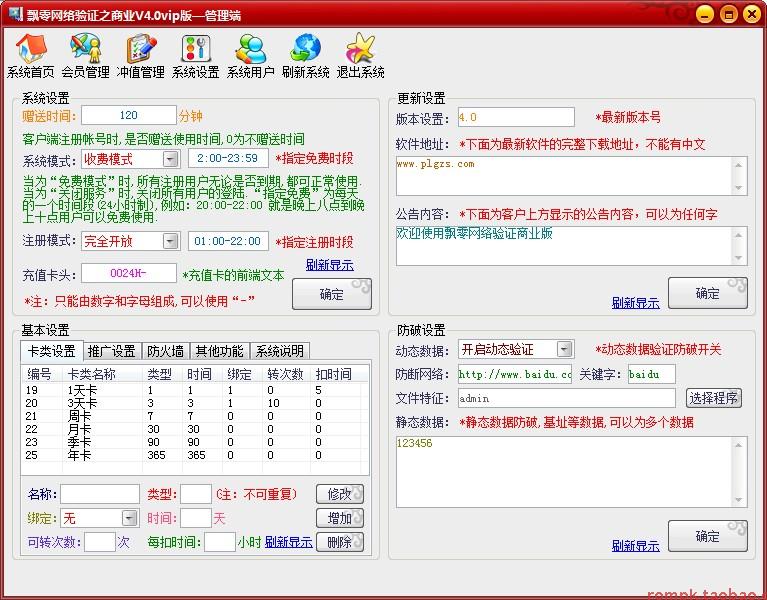767x600 pixels.
Task: Switch to 卡类设置 tab
Action: [52, 351]
